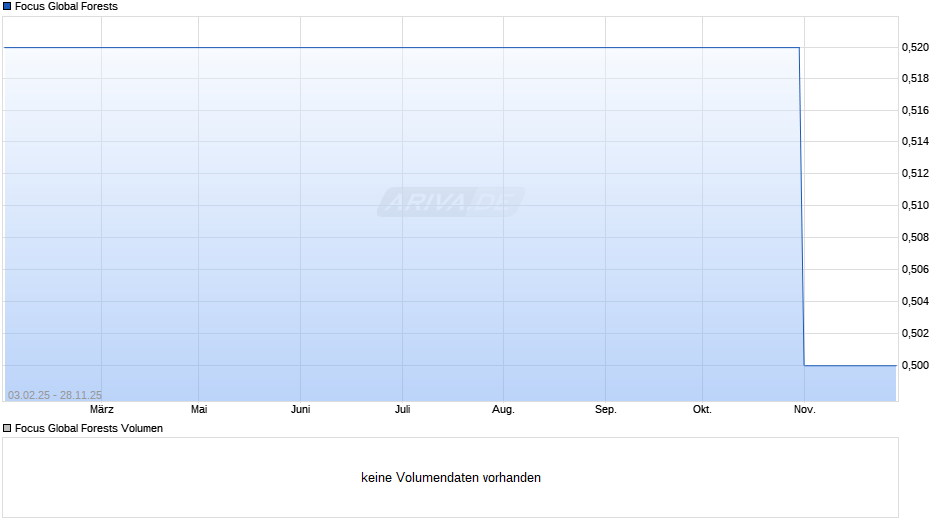The height and width of the screenshot is (526, 940).
Task: Click the 0,510 price axis value
Action: pyautogui.click(x=915, y=206)
